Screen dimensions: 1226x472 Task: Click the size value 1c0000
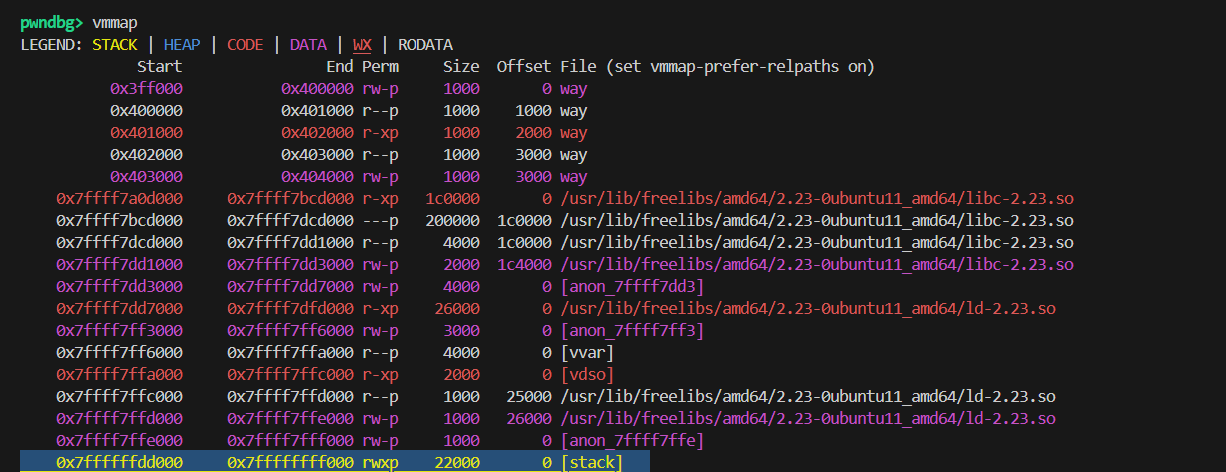[x=453, y=198]
